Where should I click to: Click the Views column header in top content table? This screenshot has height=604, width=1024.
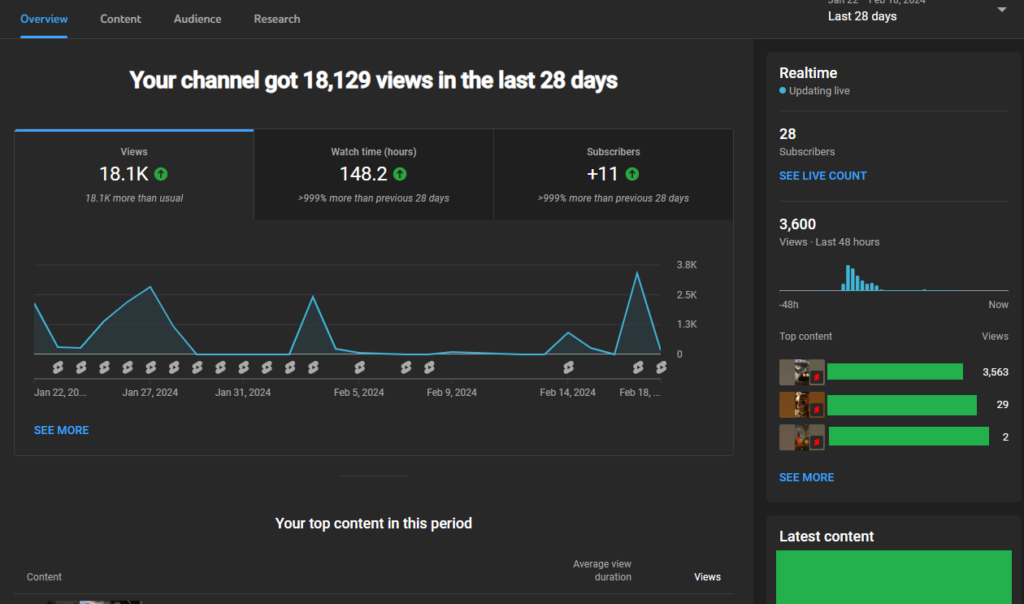coord(707,577)
